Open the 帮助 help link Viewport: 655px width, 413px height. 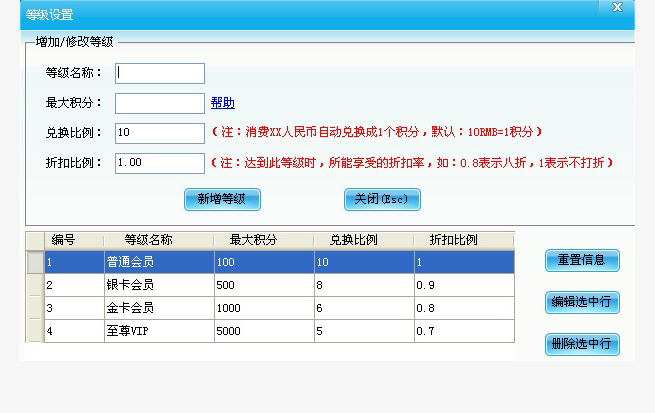(x=222, y=103)
